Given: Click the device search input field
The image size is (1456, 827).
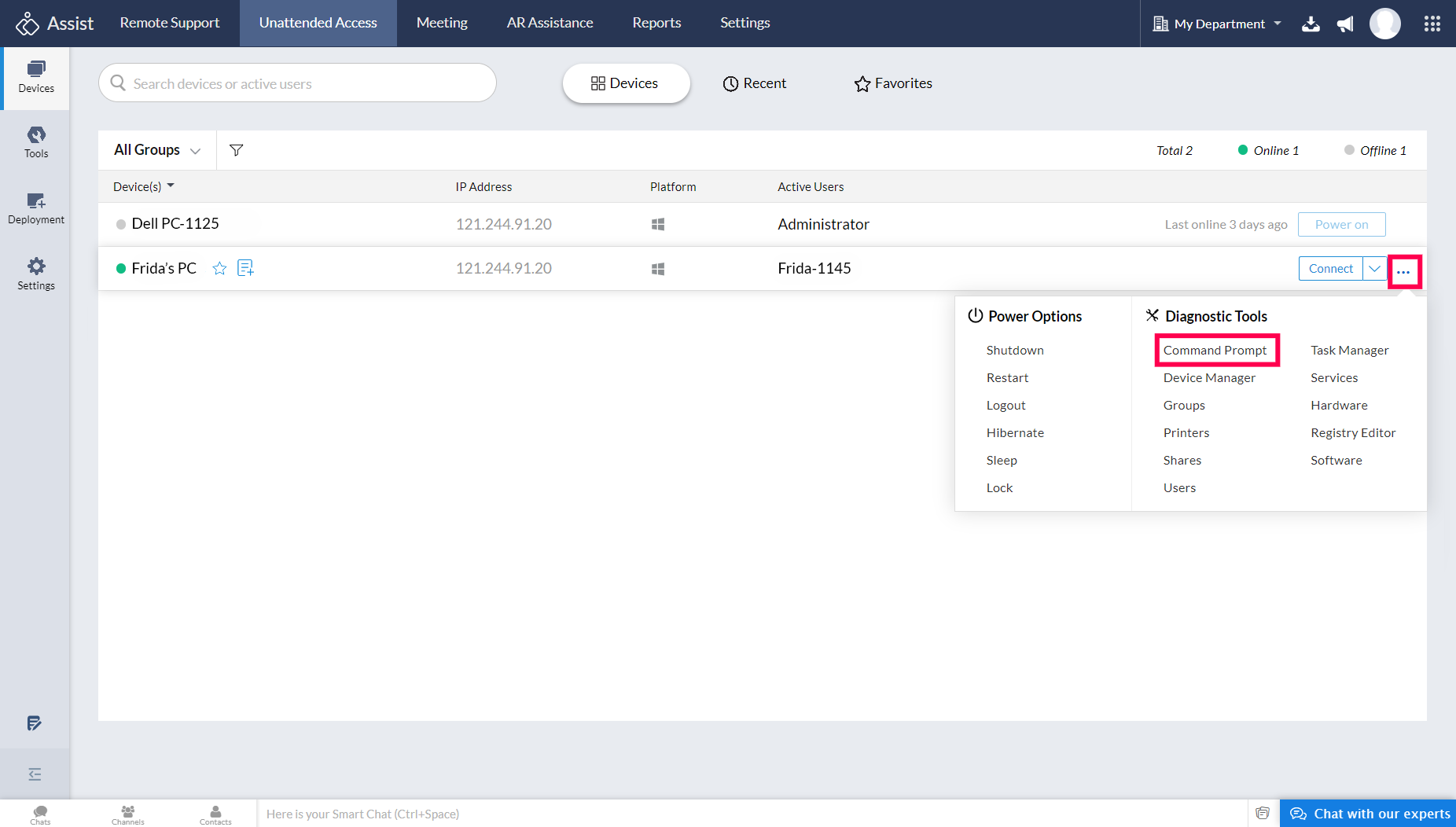Looking at the screenshot, I should coord(299,83).
